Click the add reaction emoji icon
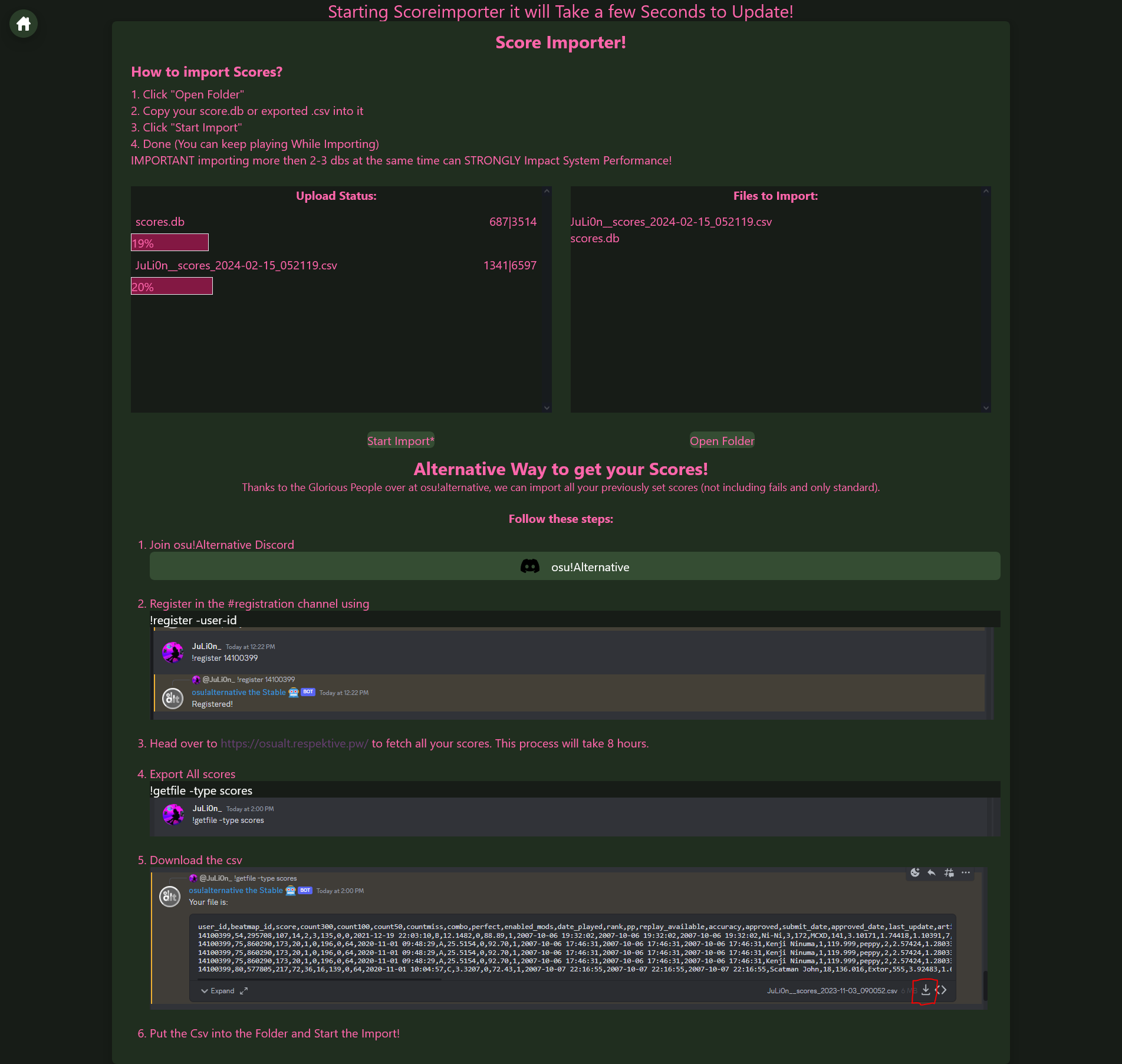 click(x=915, y=872)
